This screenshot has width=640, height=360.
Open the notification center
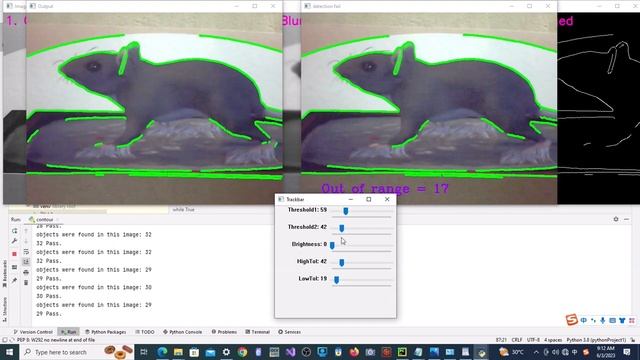point(627,352)
